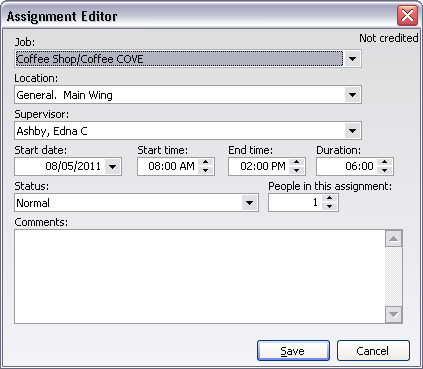
Task: Click the Duration value 06:00
Action: pos(359,166)
